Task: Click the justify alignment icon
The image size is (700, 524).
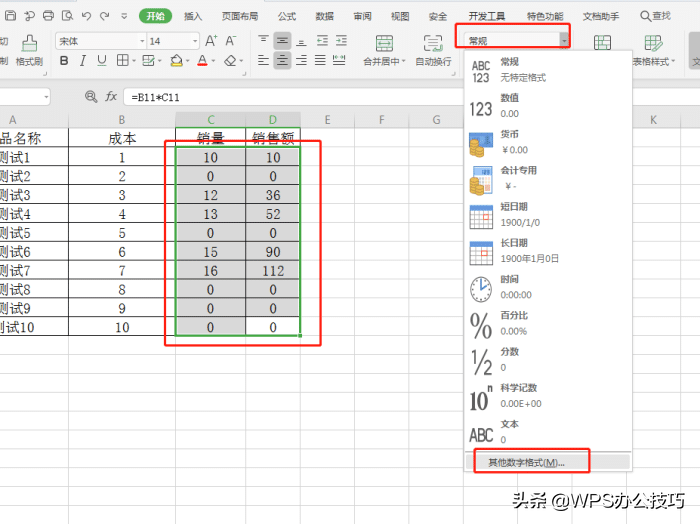Action: coord(320,60)
